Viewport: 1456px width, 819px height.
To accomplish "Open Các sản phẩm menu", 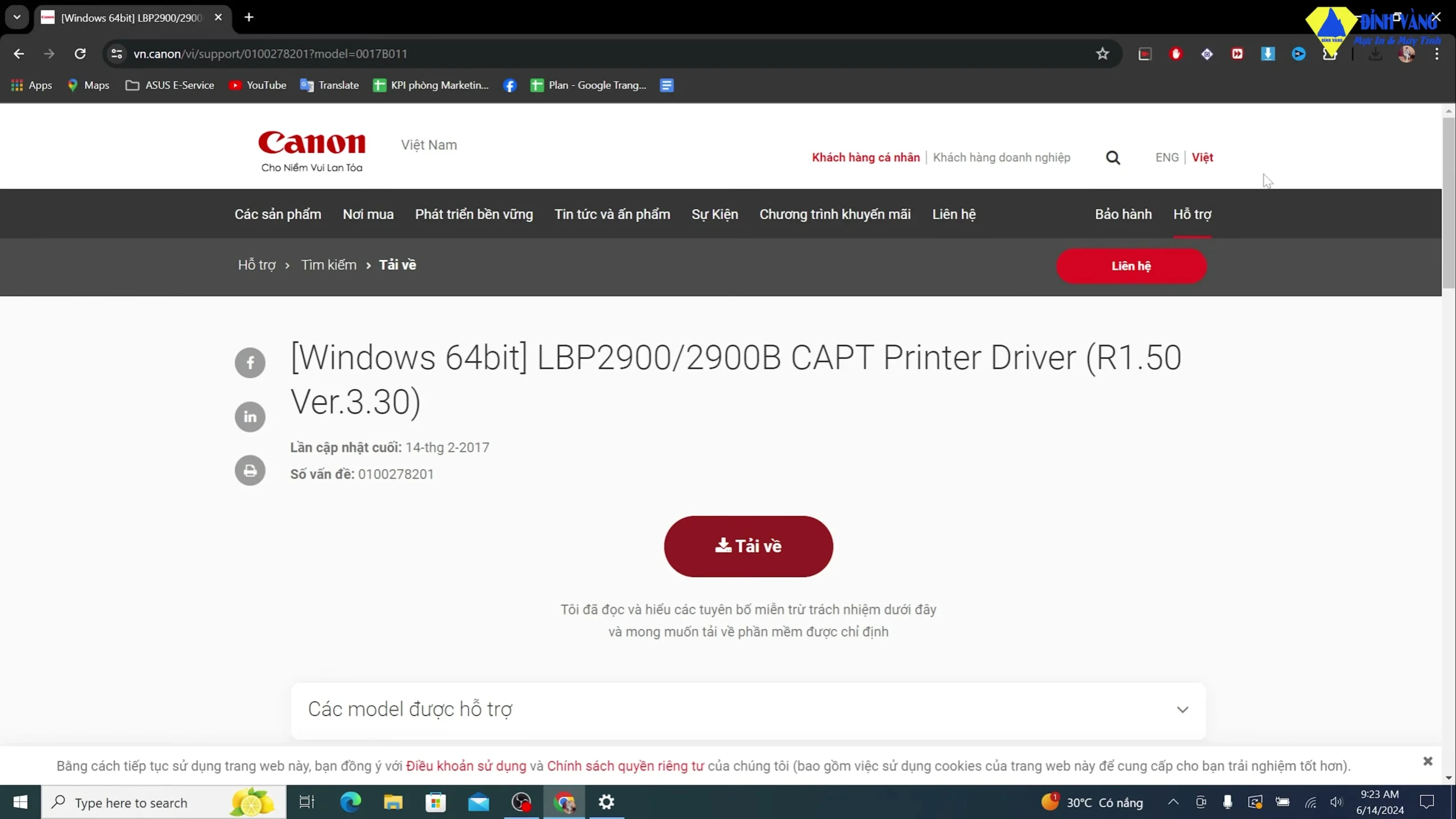I will pos(278,214).
